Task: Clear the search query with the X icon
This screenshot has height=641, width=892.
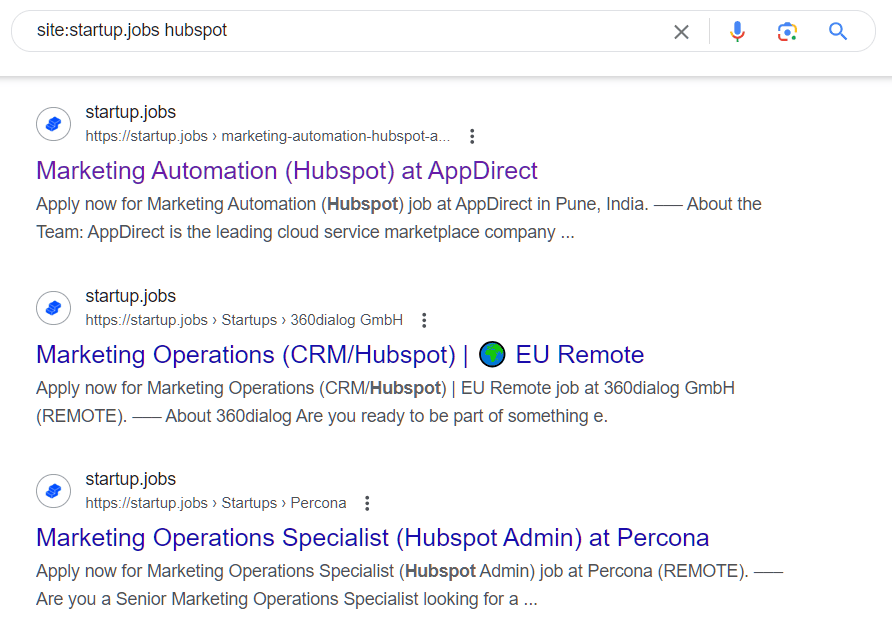Action: click(x=681, y=32)
